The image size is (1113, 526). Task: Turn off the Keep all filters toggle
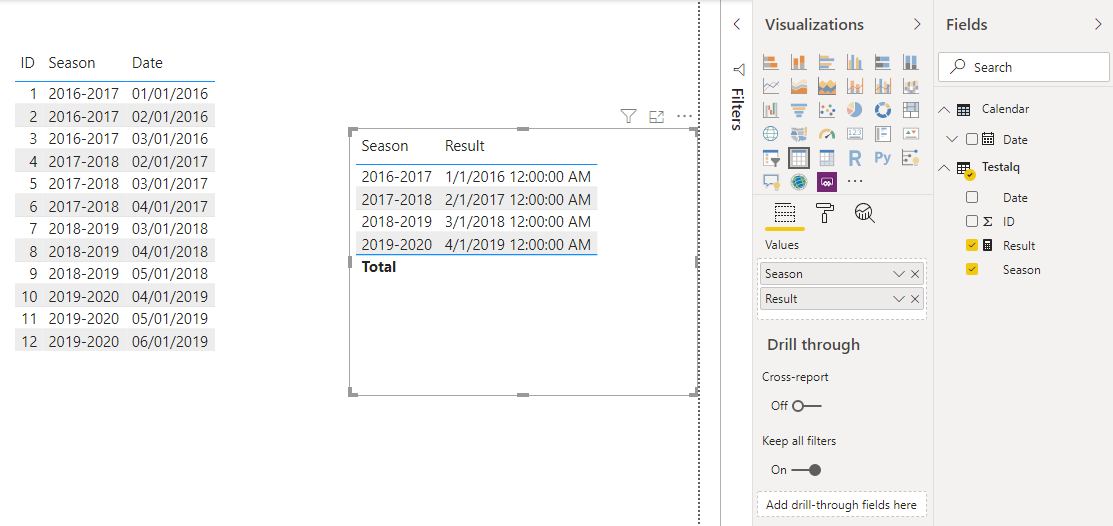(806, 470)
